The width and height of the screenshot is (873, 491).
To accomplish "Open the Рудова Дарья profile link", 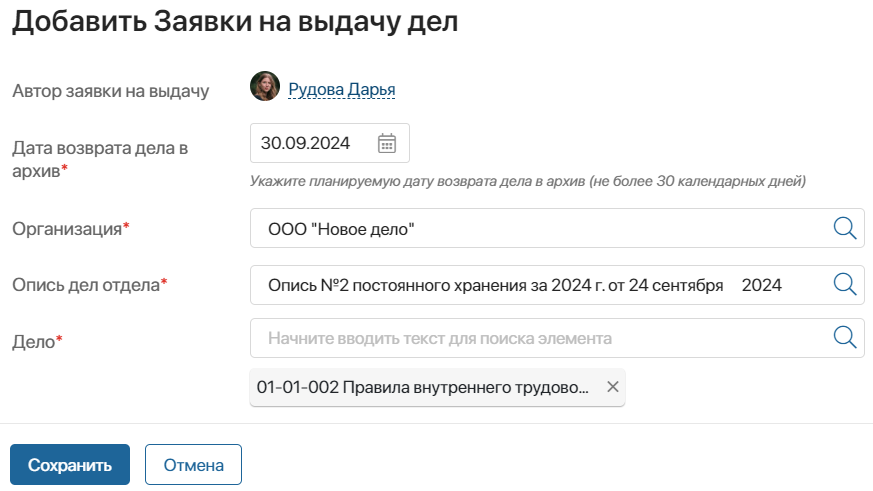I will (x=342, y=90).
